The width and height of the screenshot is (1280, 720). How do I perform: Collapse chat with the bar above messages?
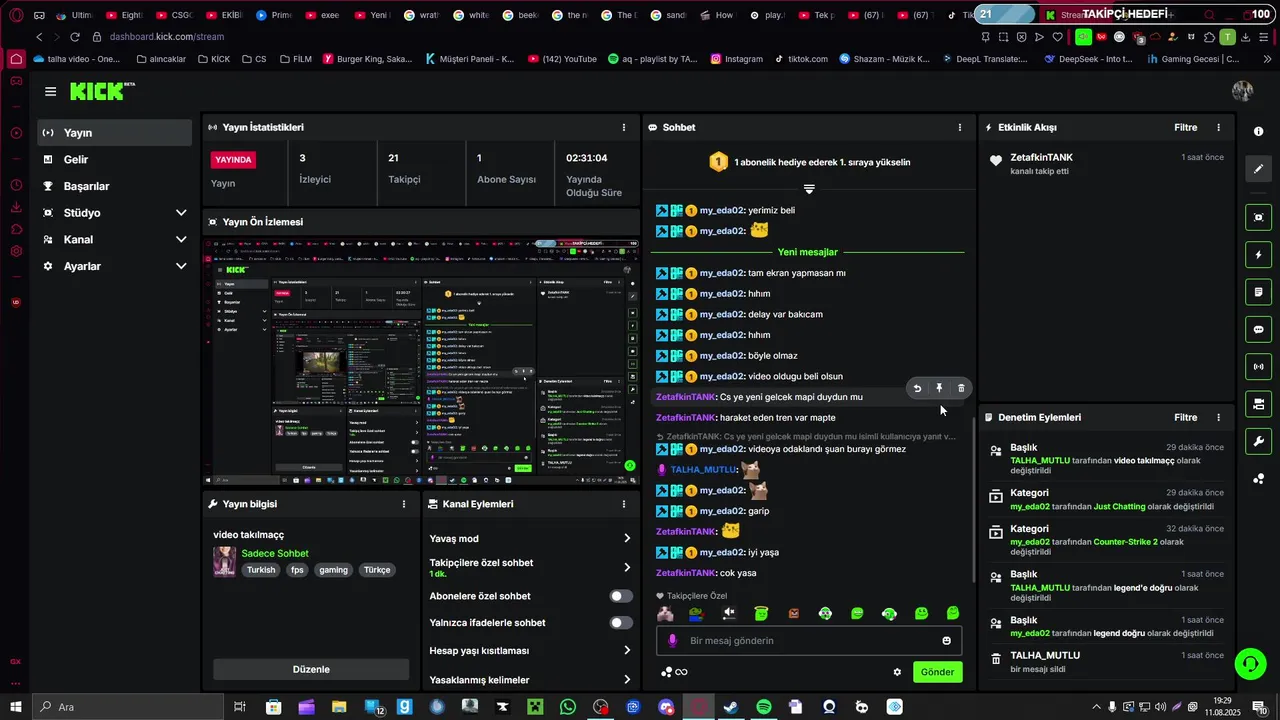click(809, 189)
